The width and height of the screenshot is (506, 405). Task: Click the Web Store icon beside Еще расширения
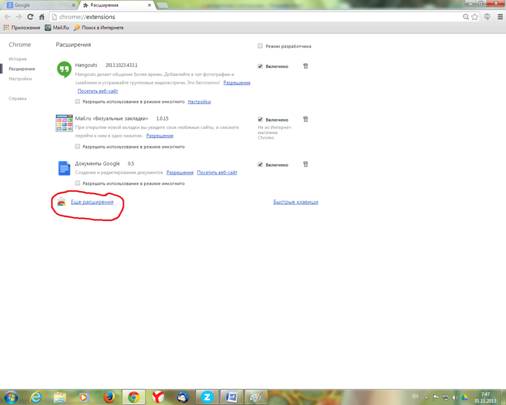pyautogui.click(x=61, y=202)
